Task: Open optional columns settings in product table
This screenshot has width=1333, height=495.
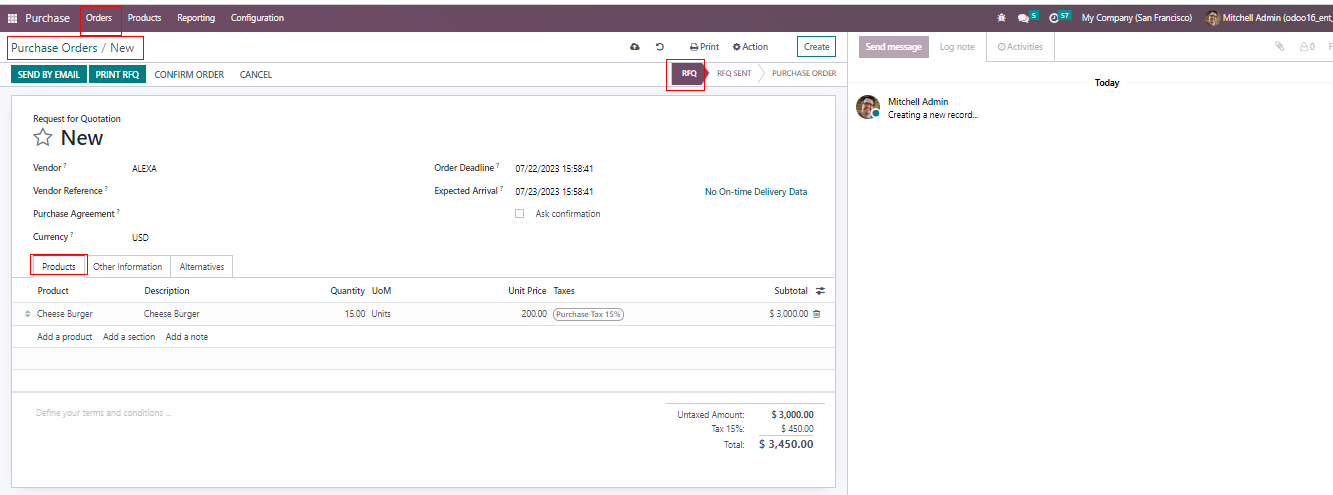Action: [820, 291]
